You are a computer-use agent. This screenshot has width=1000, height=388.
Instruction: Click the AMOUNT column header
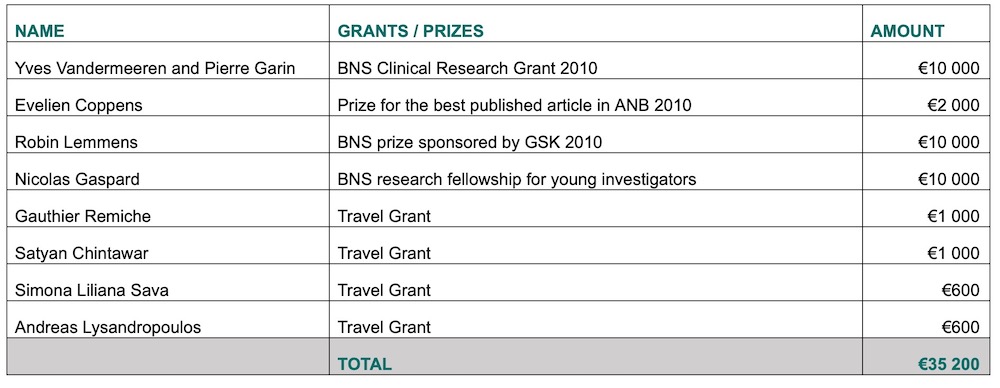908,31
